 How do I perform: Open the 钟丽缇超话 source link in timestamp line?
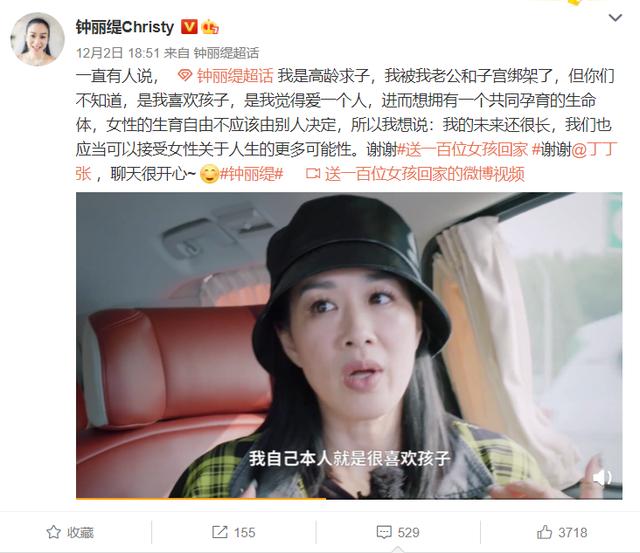(226, 53)
